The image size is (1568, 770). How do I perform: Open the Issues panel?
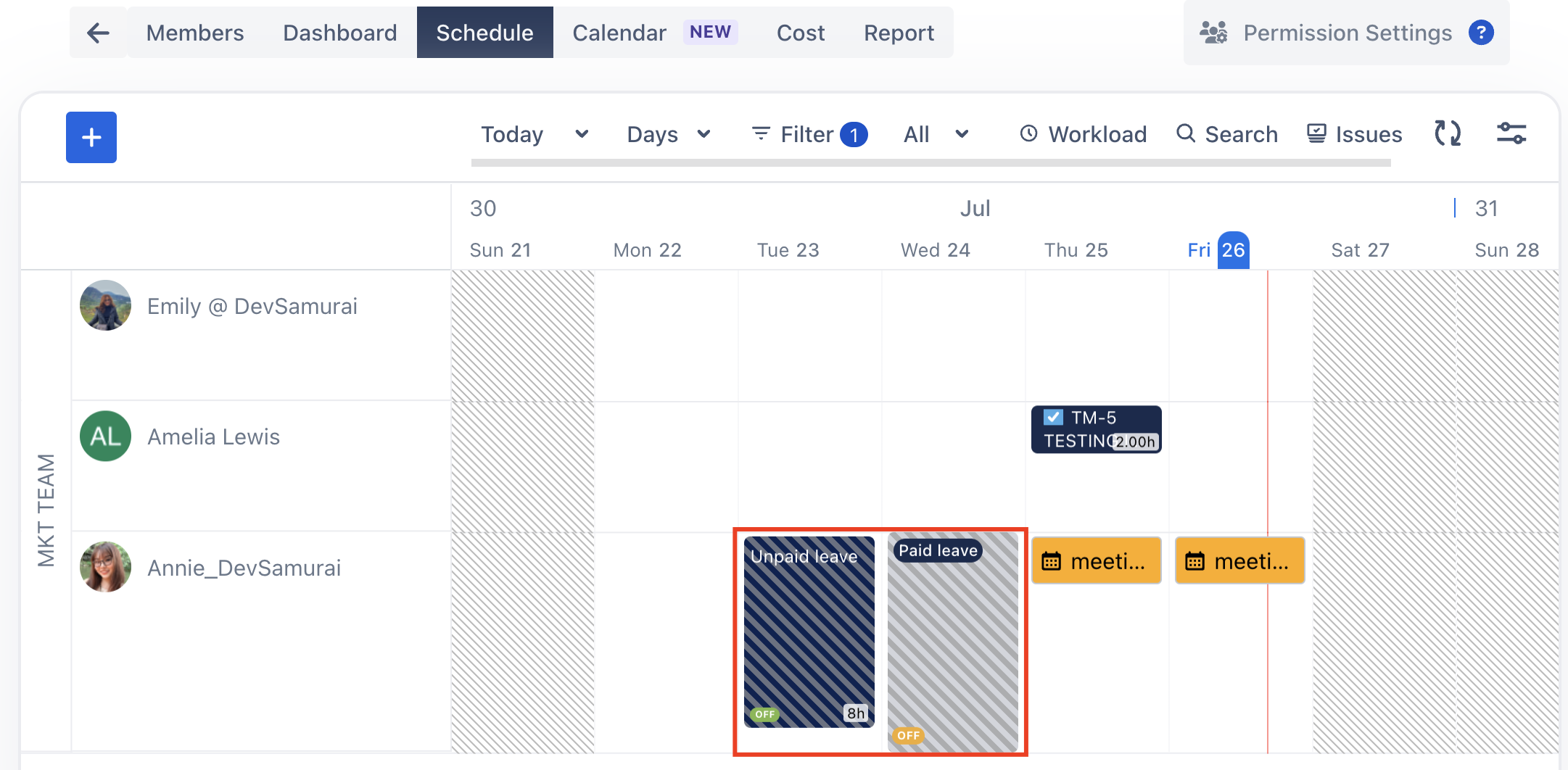(1354, 134)
